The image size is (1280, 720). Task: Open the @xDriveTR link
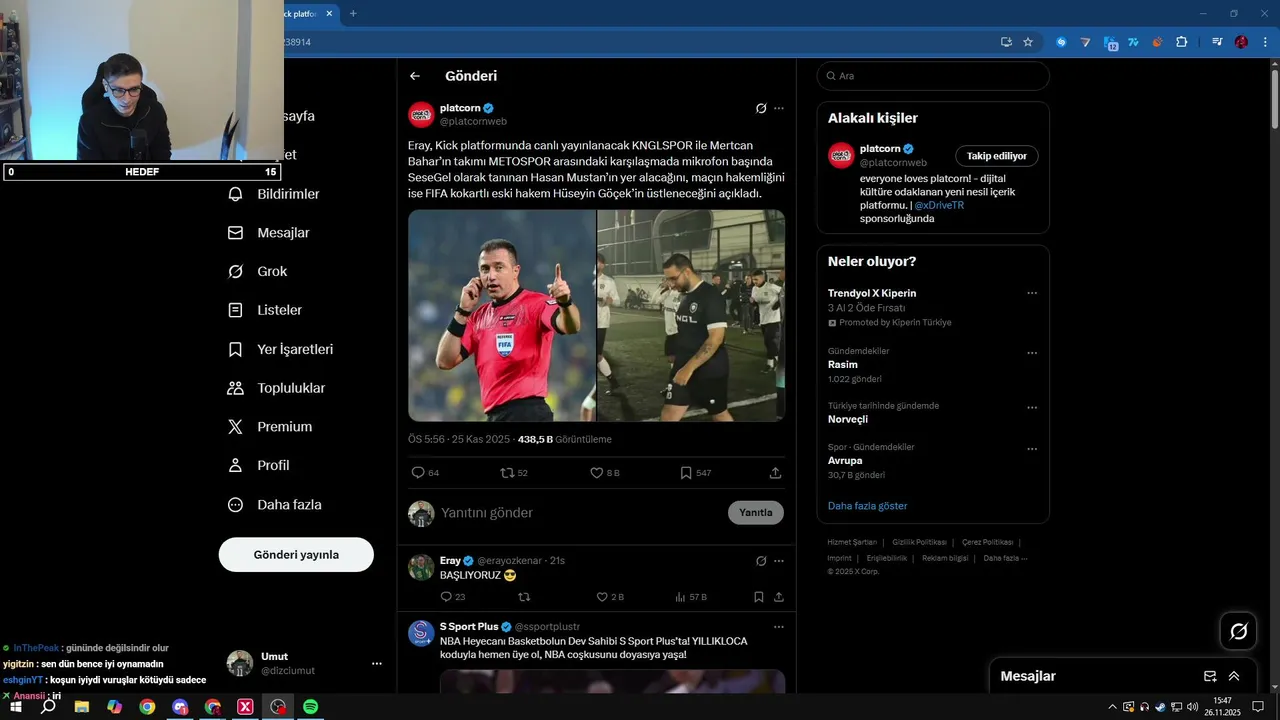point(939,205)
